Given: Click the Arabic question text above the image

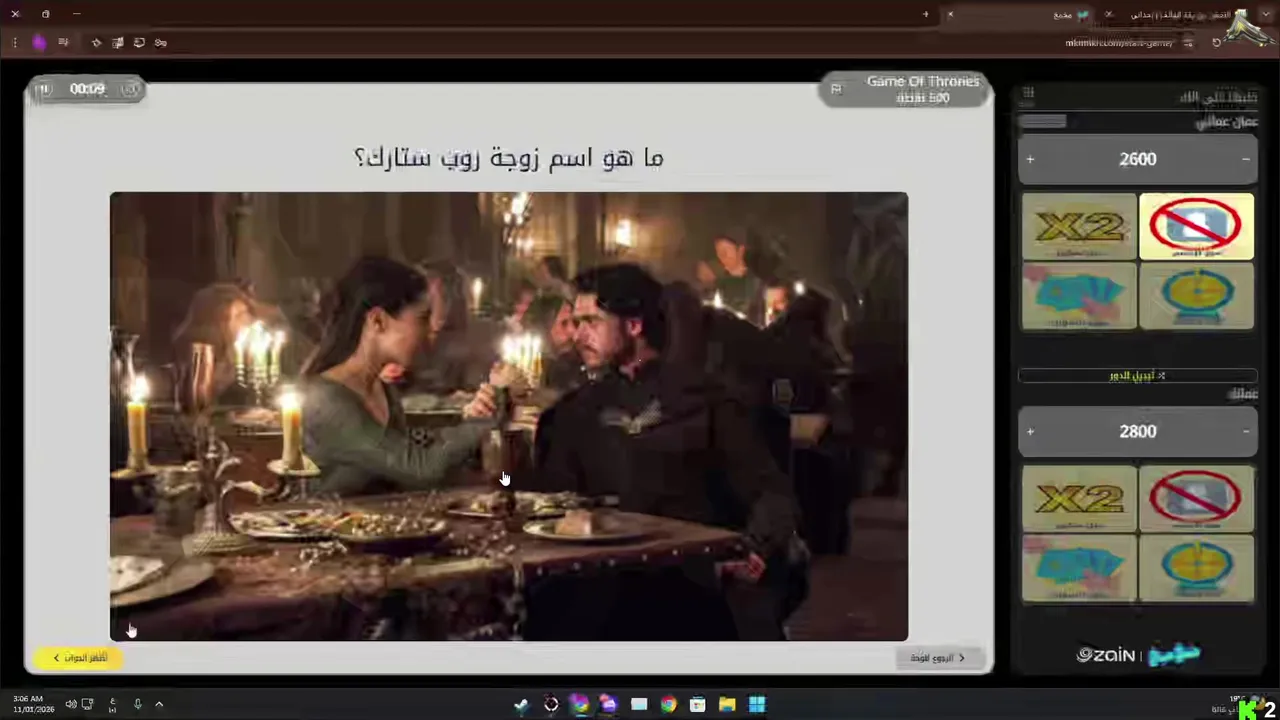Looking at the screenshot, I should 509,157.
